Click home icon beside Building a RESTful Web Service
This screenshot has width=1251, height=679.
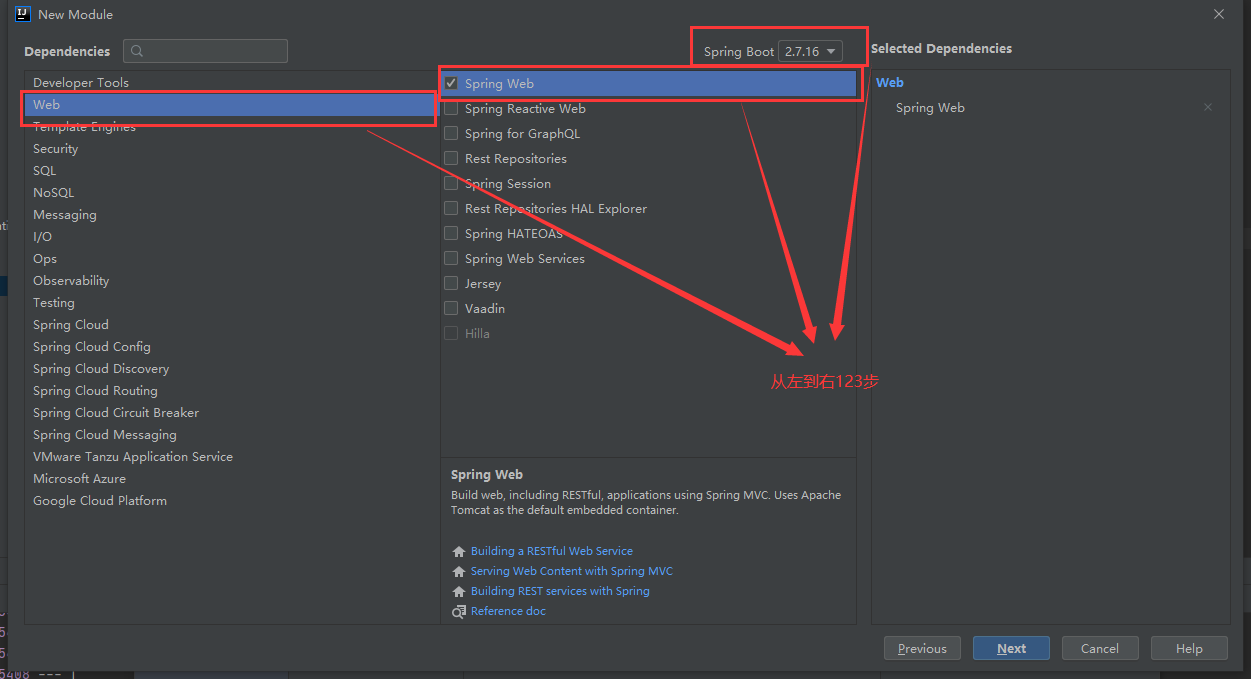pyautogui.click(x=459, y=552)
